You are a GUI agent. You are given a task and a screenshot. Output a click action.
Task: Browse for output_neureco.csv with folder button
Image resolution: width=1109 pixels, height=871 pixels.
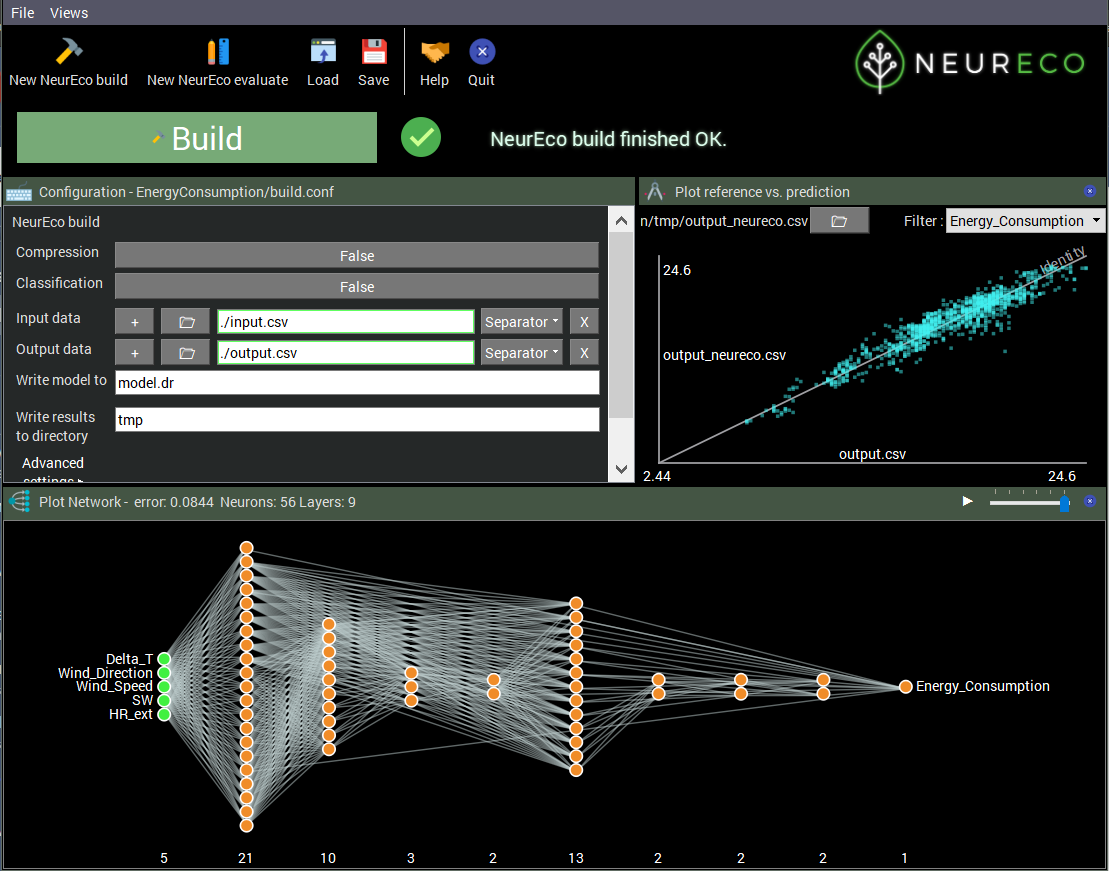pyautogui.click(x=839, y=221)
